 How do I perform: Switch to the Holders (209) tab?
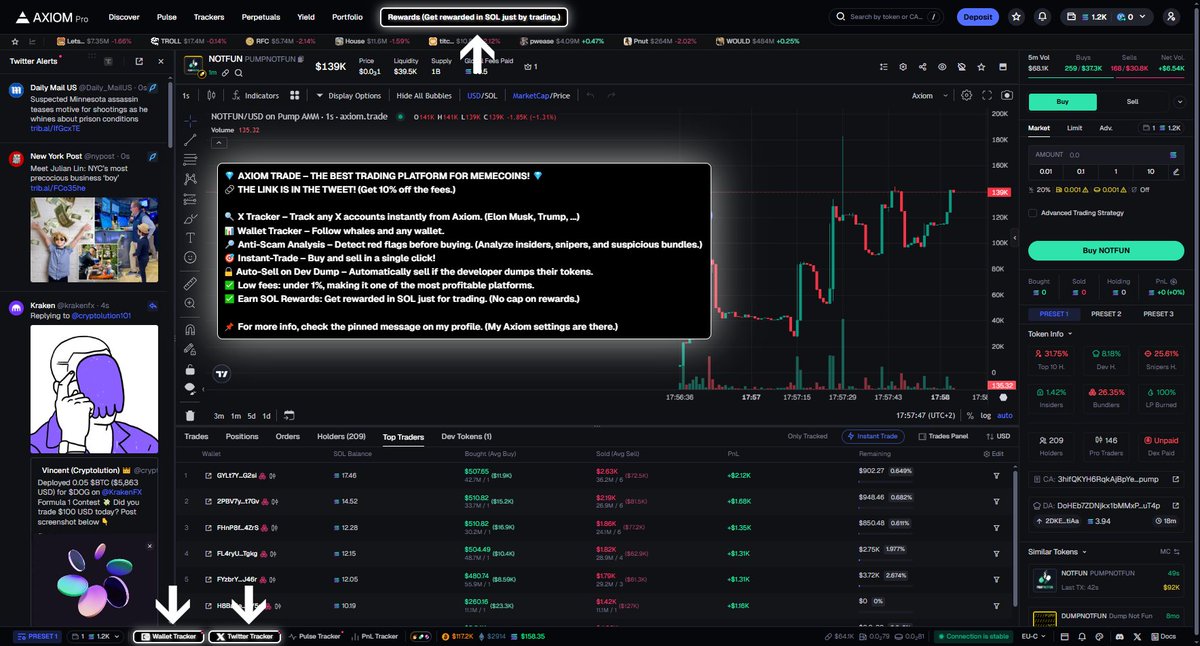(341, 436)
